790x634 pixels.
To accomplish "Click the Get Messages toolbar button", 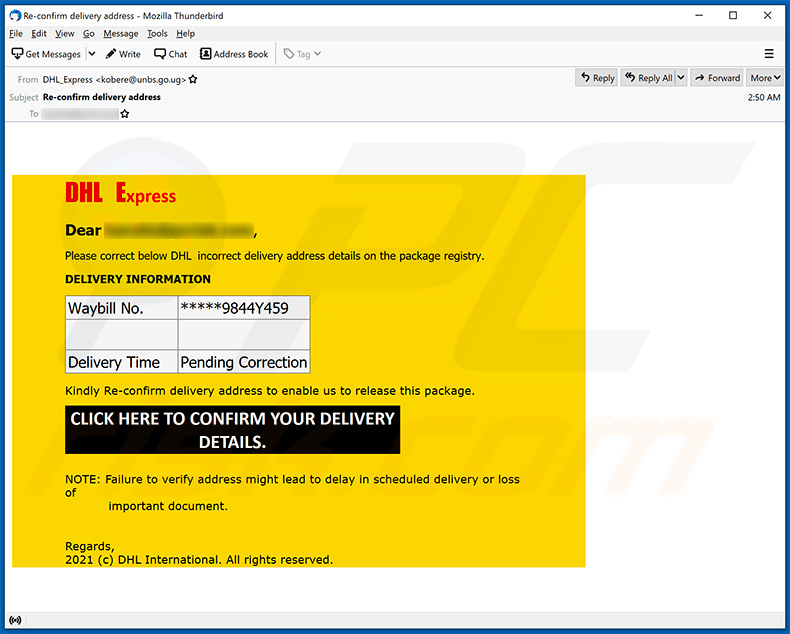I will coord(46,54).
